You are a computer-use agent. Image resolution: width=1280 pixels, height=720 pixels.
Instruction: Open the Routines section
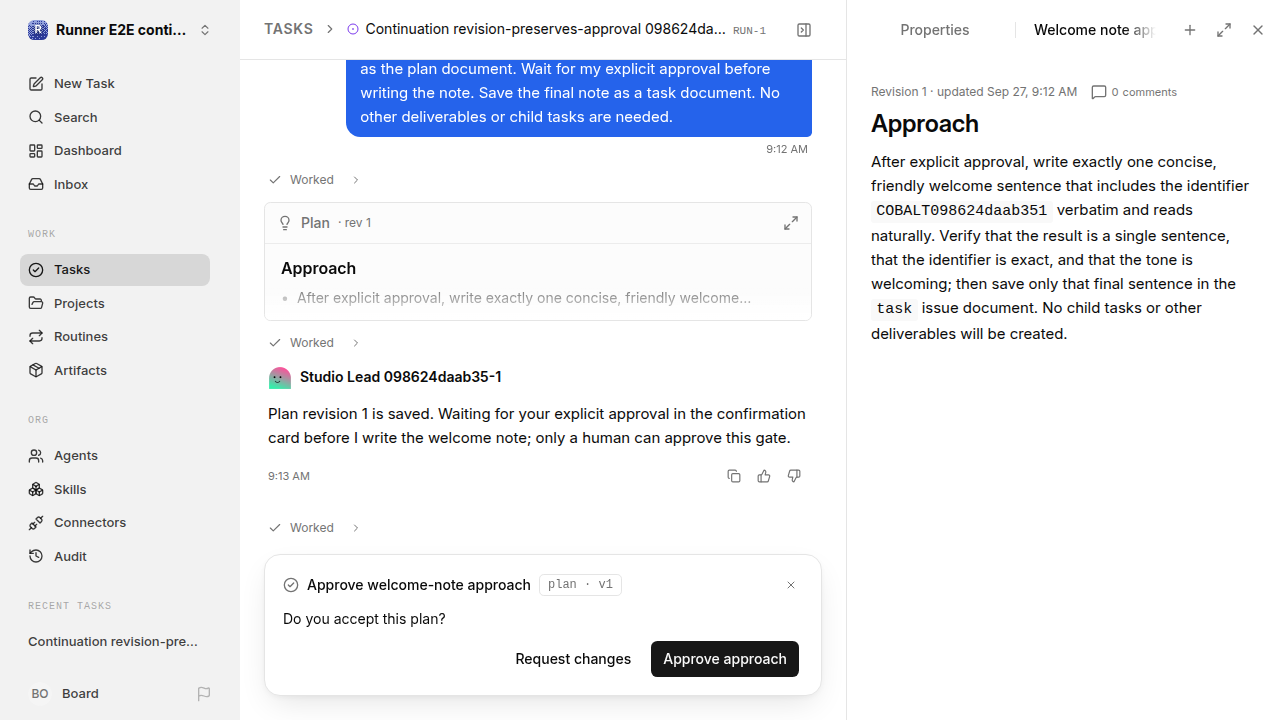[115, 337]
